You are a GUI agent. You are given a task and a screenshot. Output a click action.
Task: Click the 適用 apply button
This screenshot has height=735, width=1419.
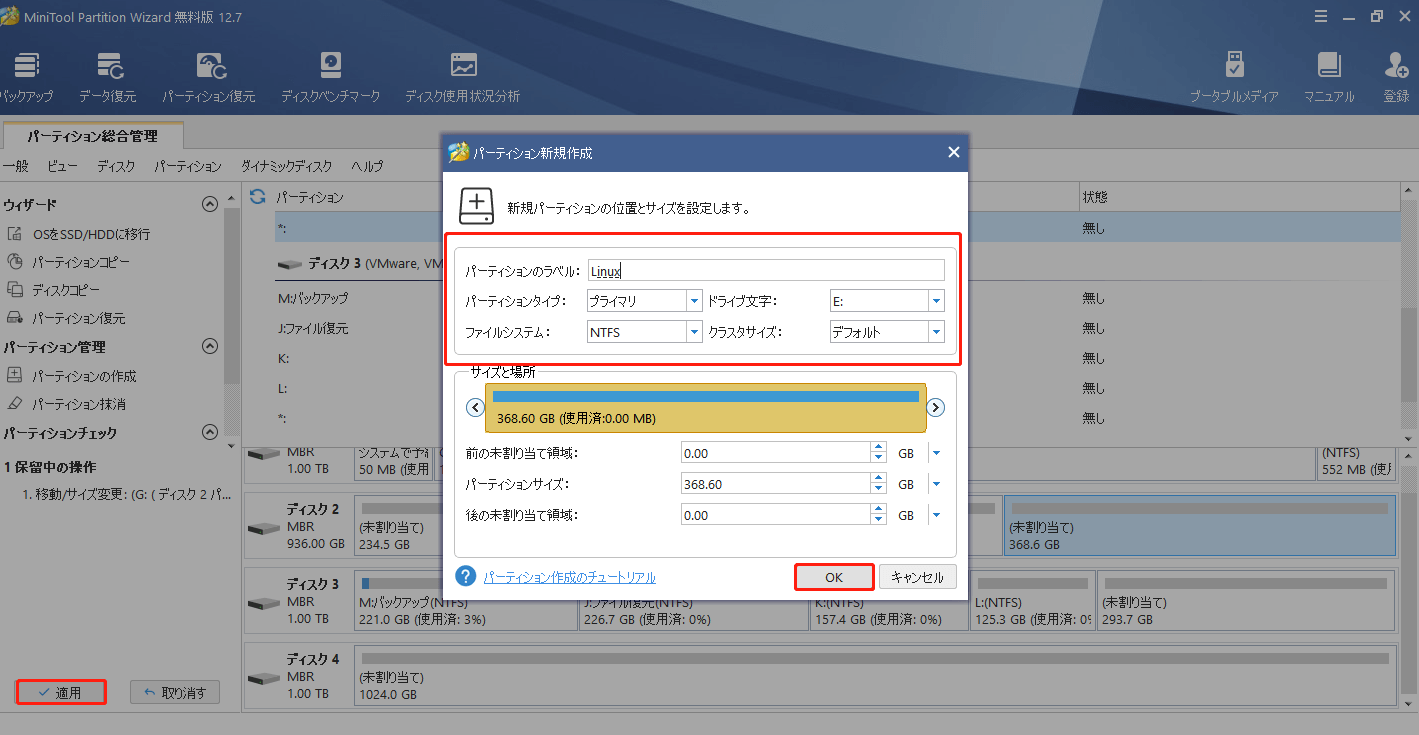pyautogui.click(x=61, y=692)
